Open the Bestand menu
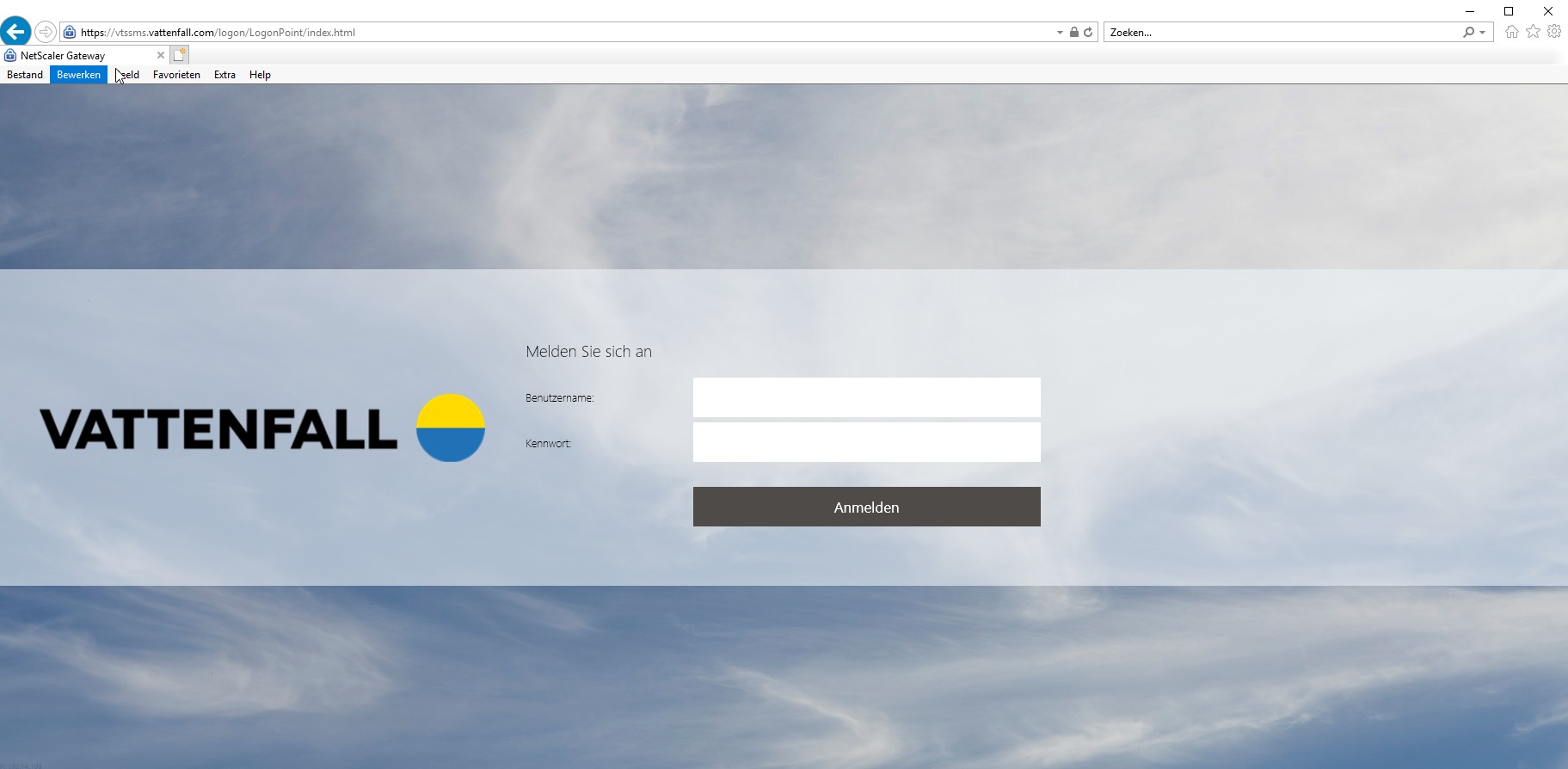The height and width of the screenshot is (769, 1568). pos(25,75)
